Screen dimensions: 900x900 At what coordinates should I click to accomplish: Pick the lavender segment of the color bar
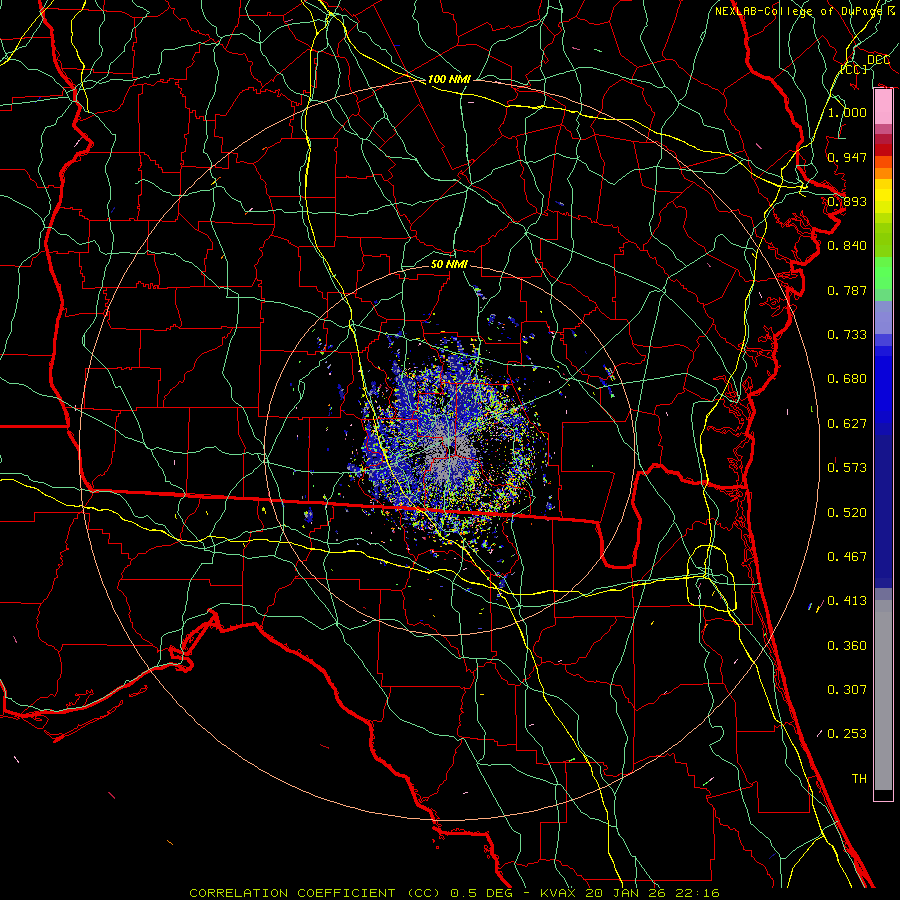[883, 318]
